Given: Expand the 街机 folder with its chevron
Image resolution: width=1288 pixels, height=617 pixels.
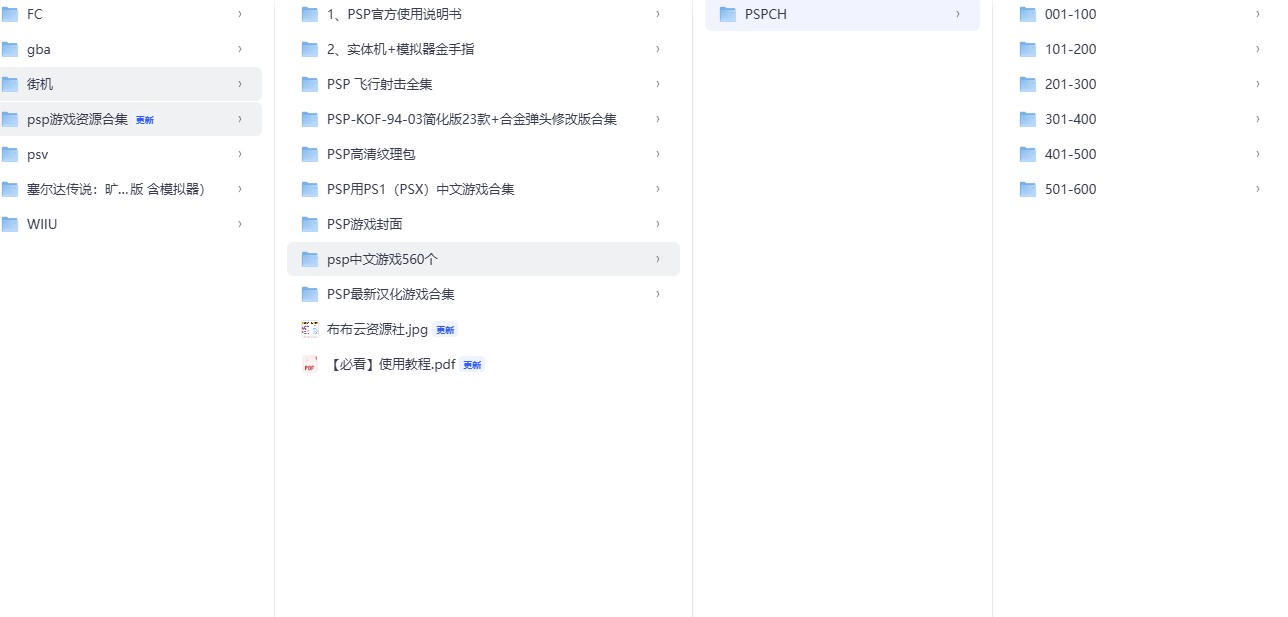Looking at the screenshot, I should click(240, 84).
